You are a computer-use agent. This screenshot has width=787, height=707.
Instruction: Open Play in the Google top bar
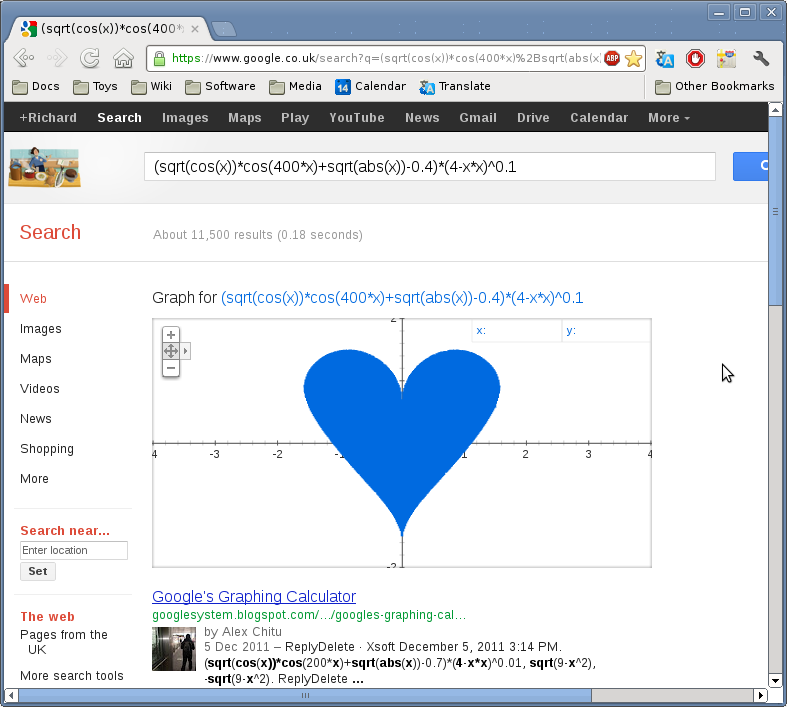295,118
